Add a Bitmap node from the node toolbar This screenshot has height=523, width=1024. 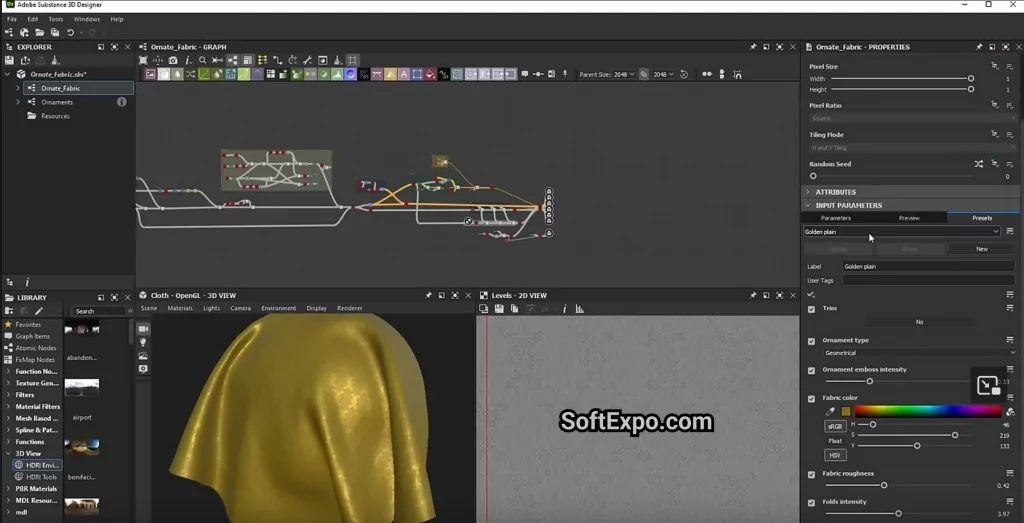click(x=150, y=74)
